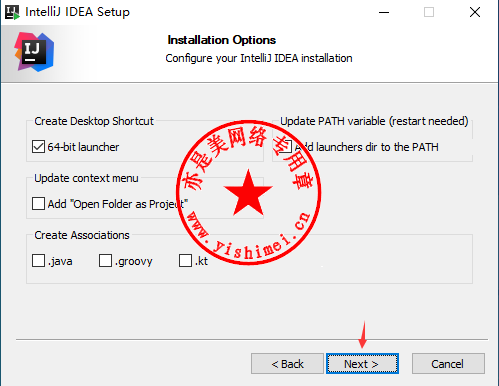Click the red arrow above Next button
Viewport: 499px width, 386px height.
[363, 334]
